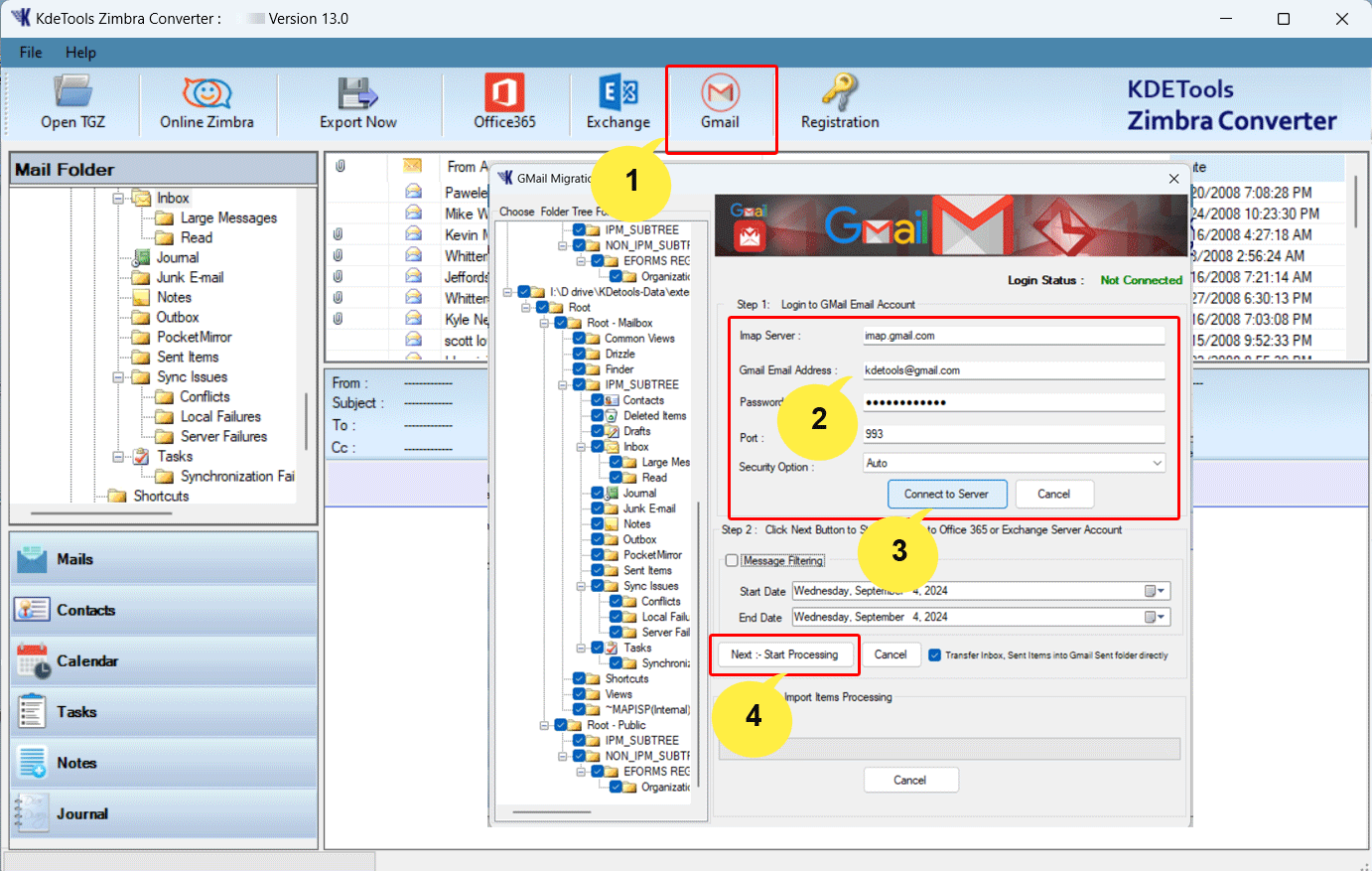Click the Connect to Server button
The width and height of the screenshot is (1372, 871).
pyautogui.click(x=946, y=495)
